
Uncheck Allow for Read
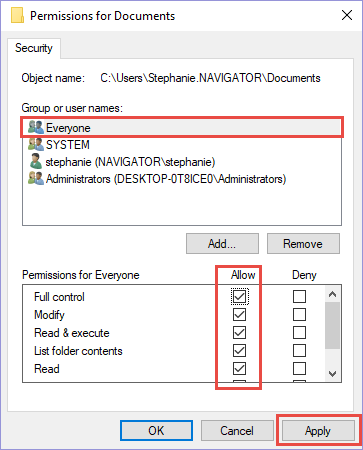tap(239, 368)
